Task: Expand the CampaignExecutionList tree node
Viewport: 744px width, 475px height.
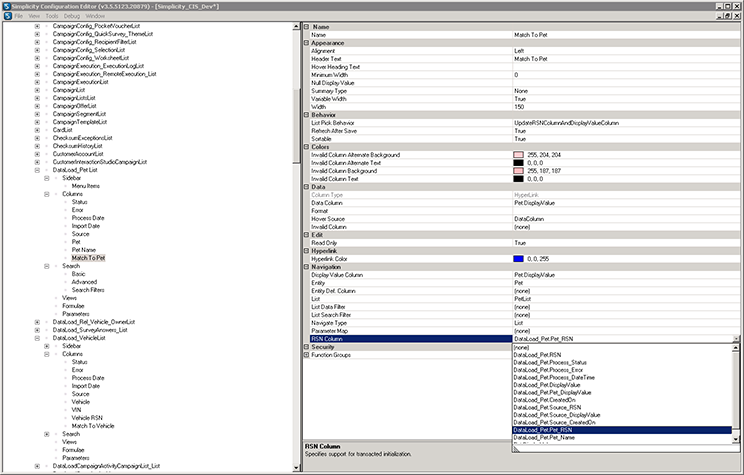Action: [x=37, y=82]
